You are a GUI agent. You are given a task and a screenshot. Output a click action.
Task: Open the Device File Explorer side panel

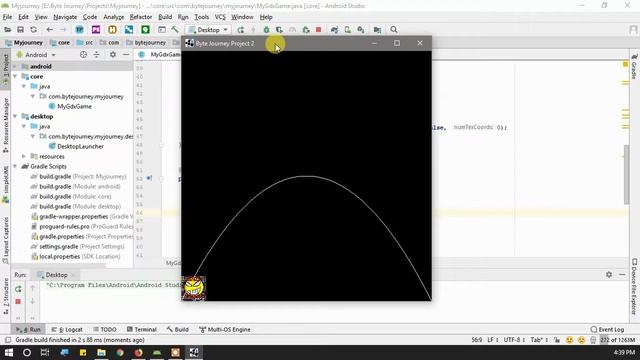click(634, 287)
